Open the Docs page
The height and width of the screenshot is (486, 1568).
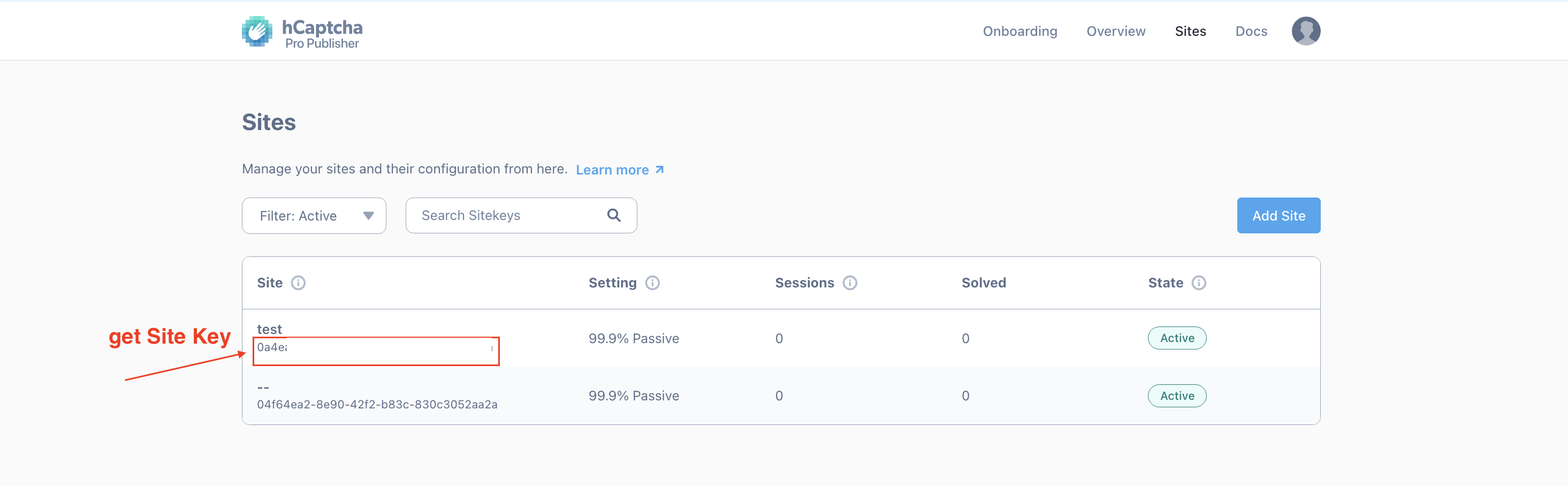[x=1251, y=31]
